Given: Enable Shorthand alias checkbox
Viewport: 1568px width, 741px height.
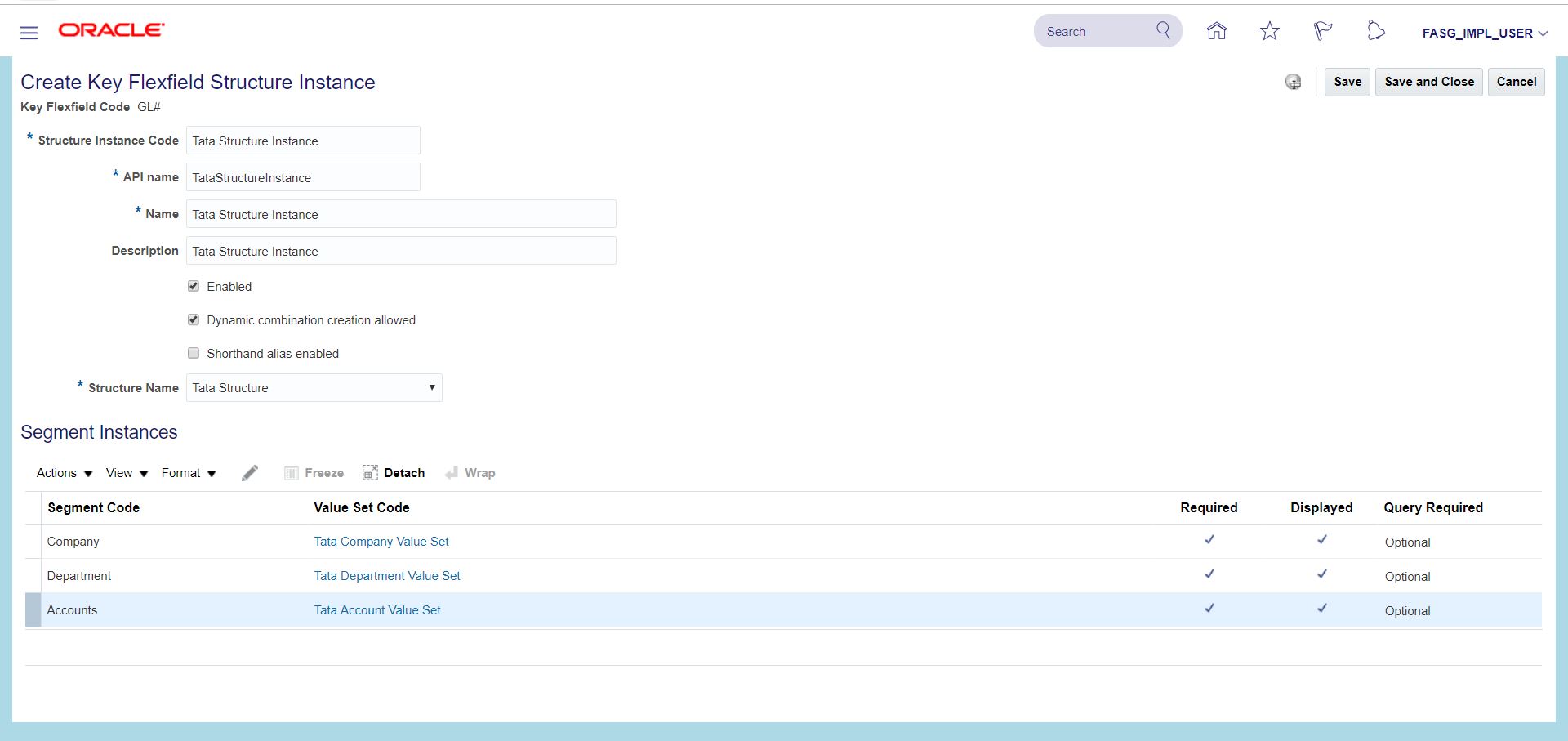Looking at the screenshot, I should tap(194, 354).
